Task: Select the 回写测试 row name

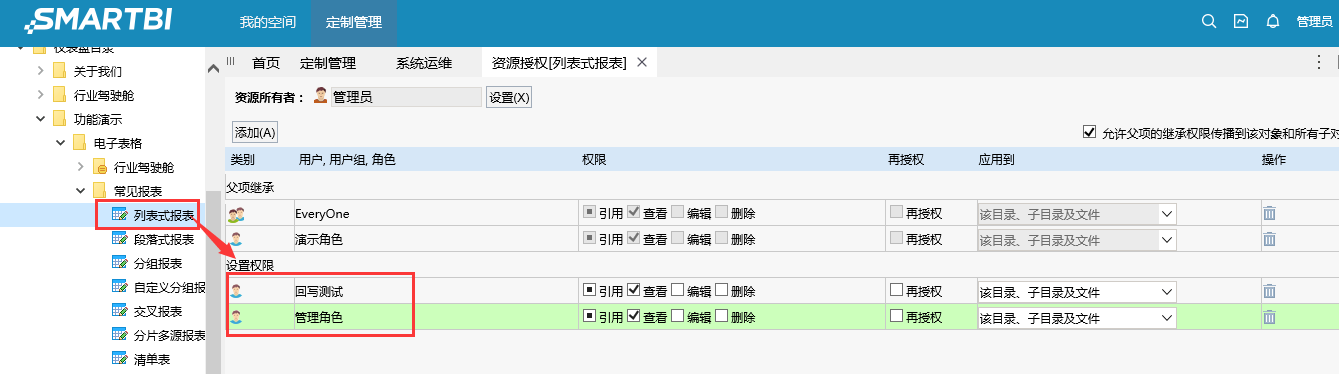Action: point(319,292)
